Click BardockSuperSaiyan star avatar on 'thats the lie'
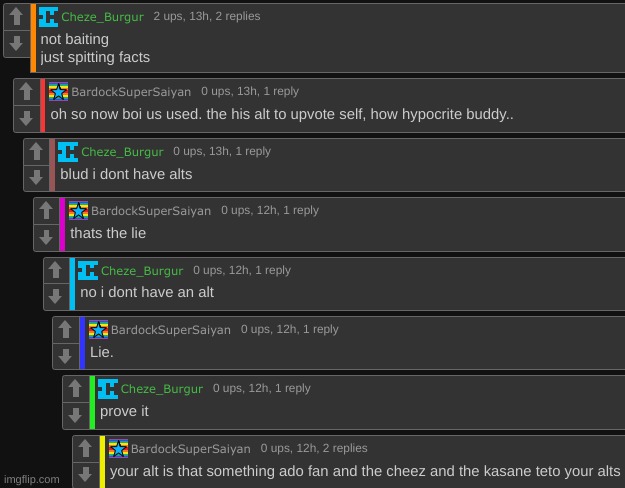 click(78, 211)
